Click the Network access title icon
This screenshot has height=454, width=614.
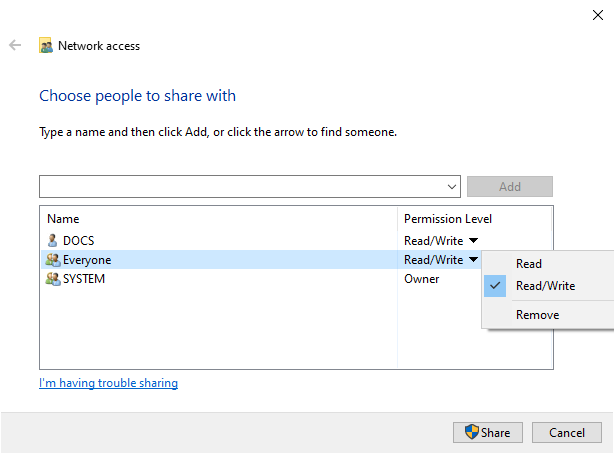[x=46, y=46]
